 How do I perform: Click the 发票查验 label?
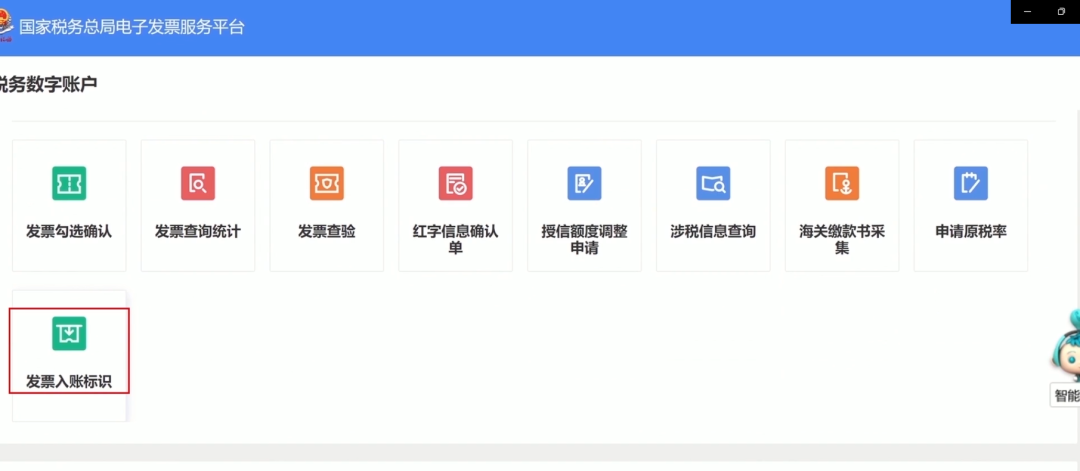[x=326, y=232]
